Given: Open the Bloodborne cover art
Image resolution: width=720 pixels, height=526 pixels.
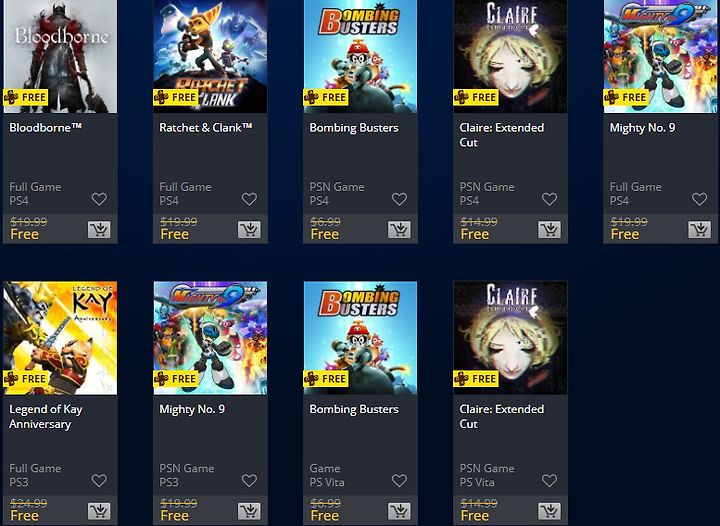Looking at the screenshot, I should [60, 56].
